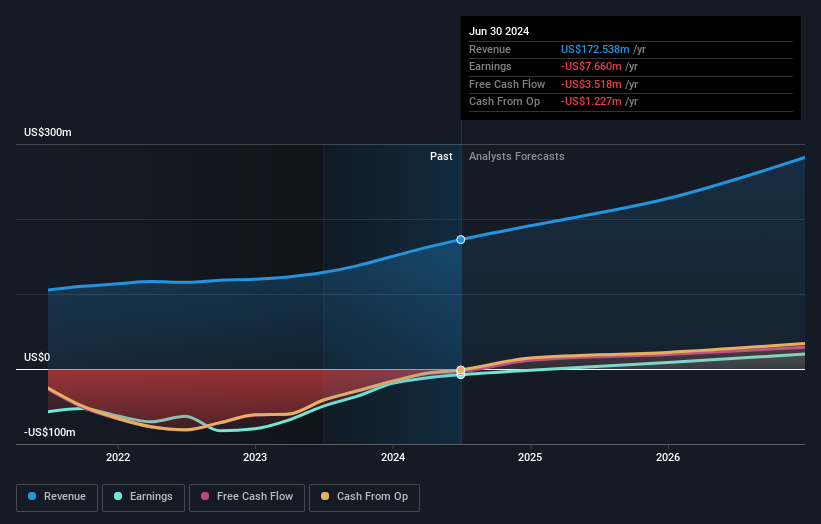Click the US$300m y-axis label

(48, 132)
